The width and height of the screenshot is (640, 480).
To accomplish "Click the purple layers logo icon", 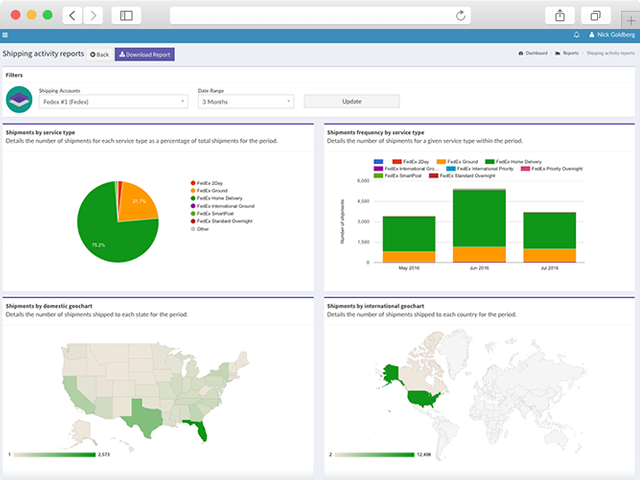I will point(19,99).
